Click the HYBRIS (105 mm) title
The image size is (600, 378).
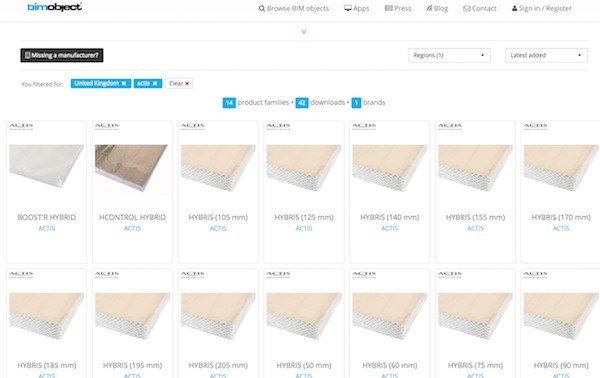click(x=218, y=217)
